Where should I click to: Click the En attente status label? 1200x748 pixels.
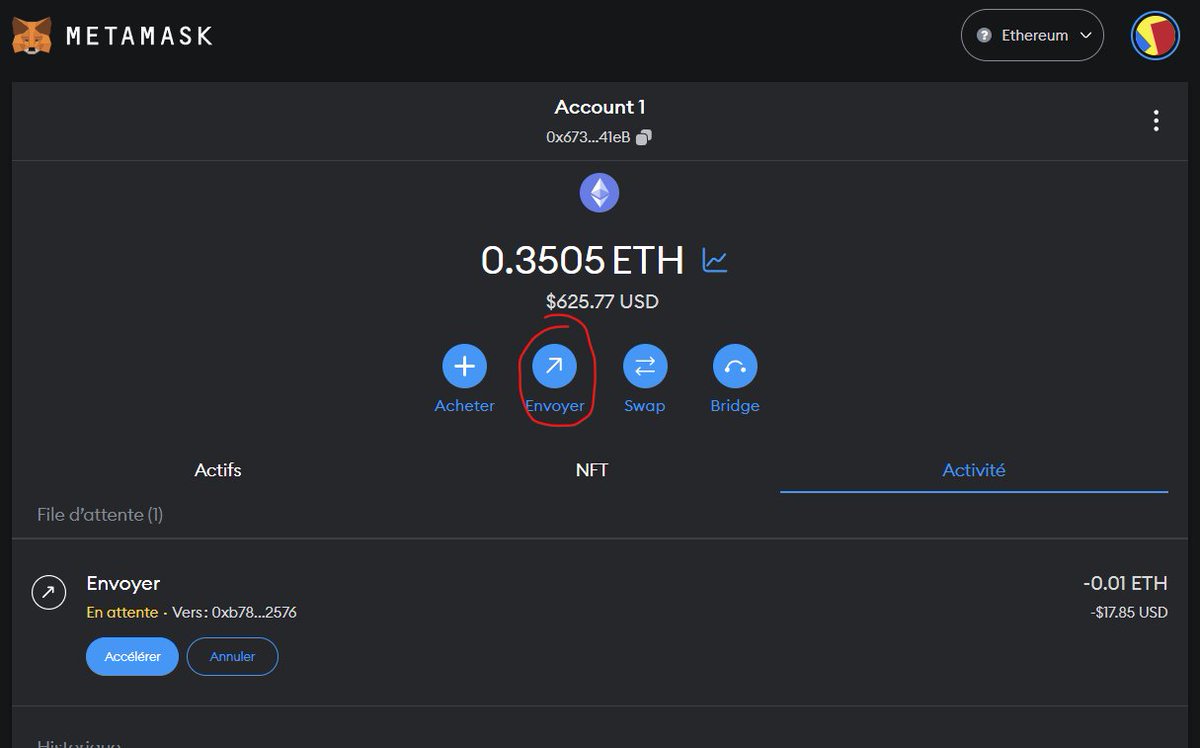(x=122, y=612)
